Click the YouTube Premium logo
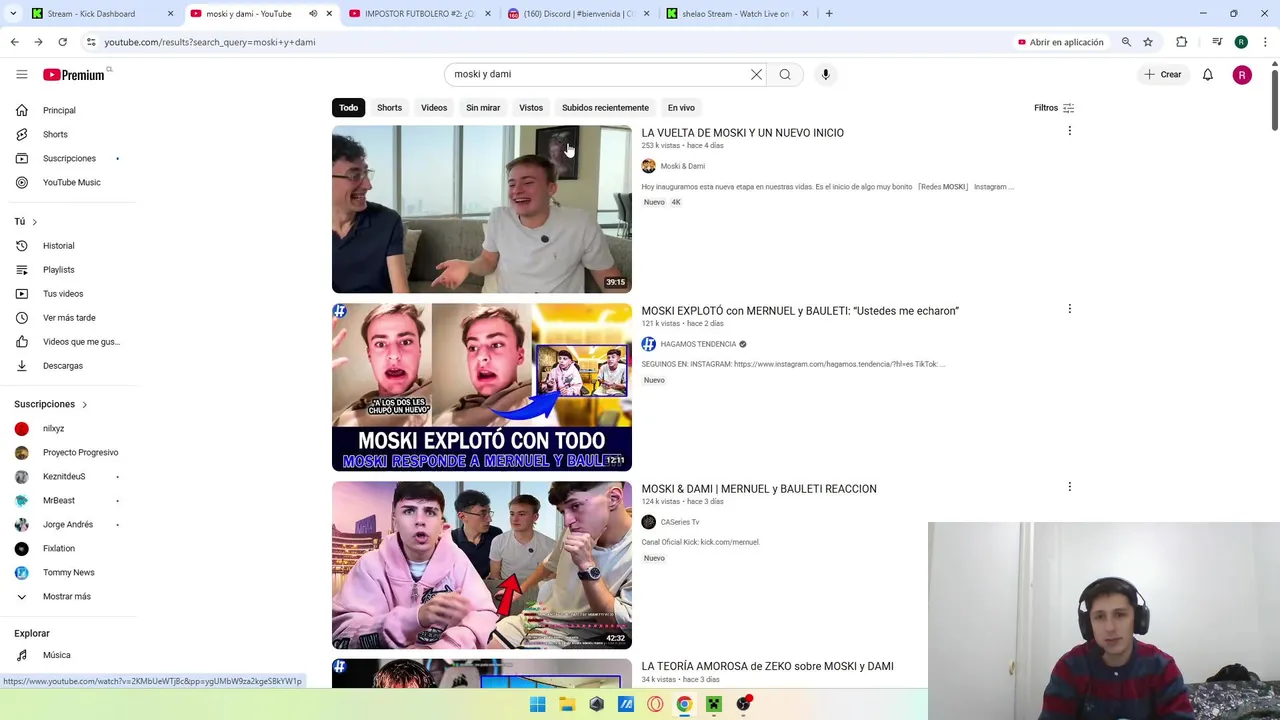1280x720 pixels. [74, 74]
